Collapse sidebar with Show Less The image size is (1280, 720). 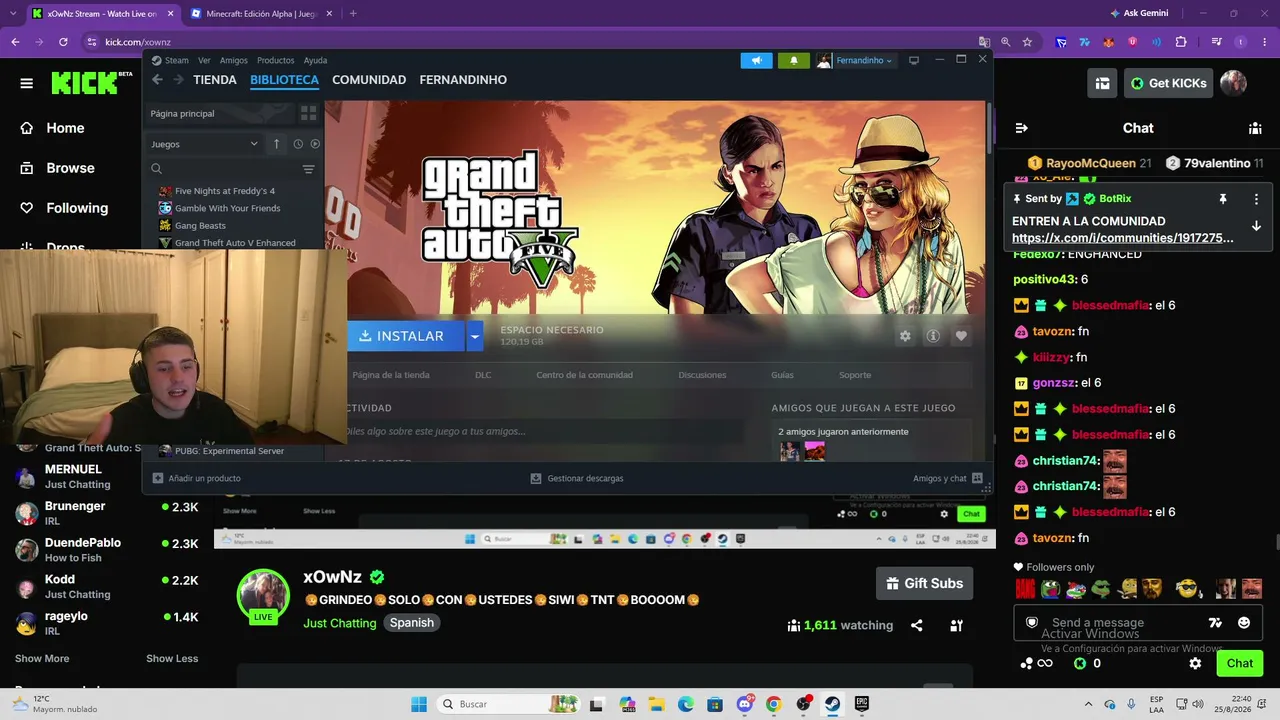(172, 658)
